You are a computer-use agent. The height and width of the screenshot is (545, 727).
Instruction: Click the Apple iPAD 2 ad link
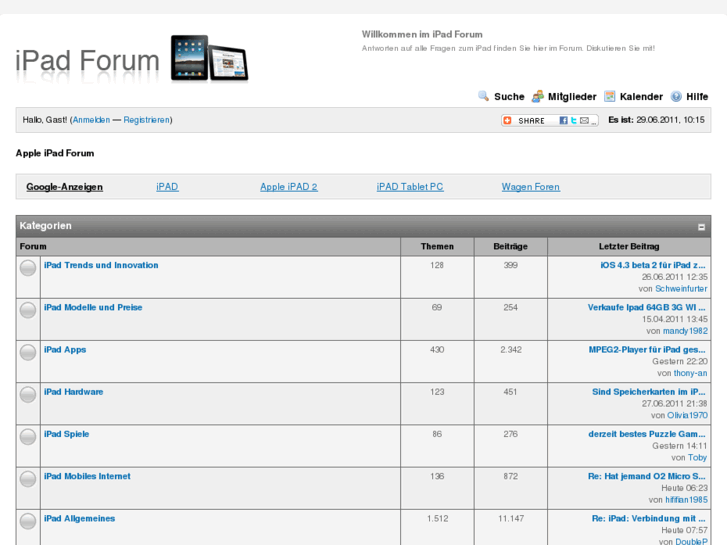(288, 187)
